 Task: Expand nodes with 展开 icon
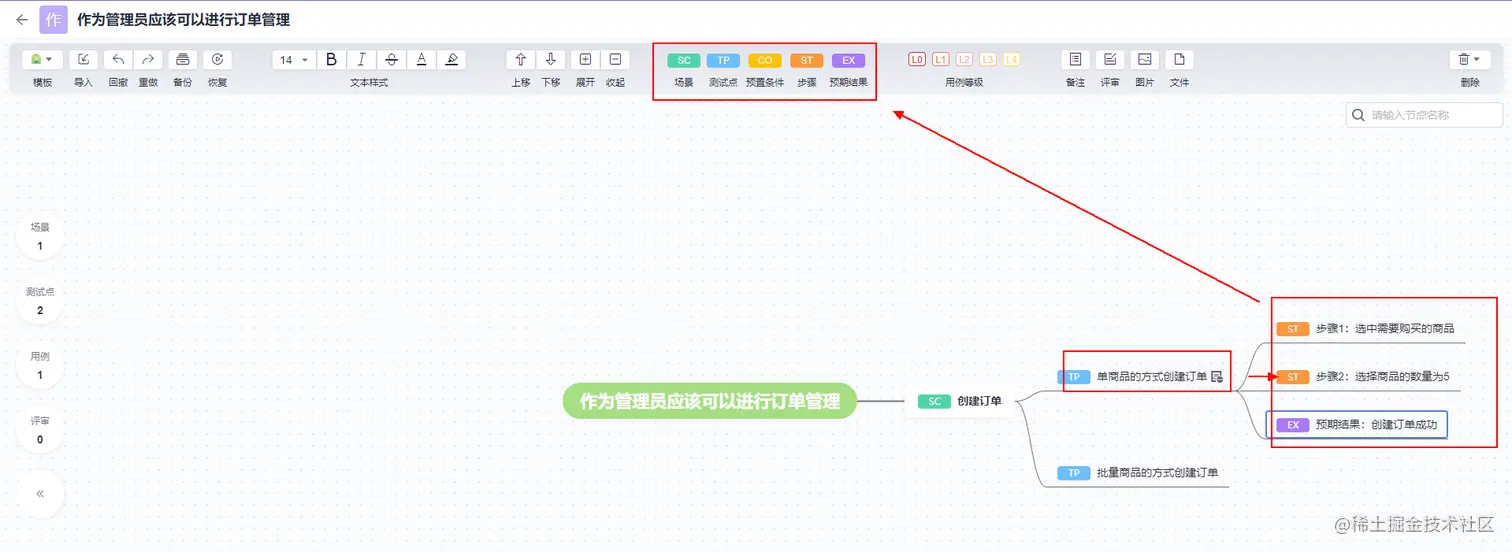point(585,60)
